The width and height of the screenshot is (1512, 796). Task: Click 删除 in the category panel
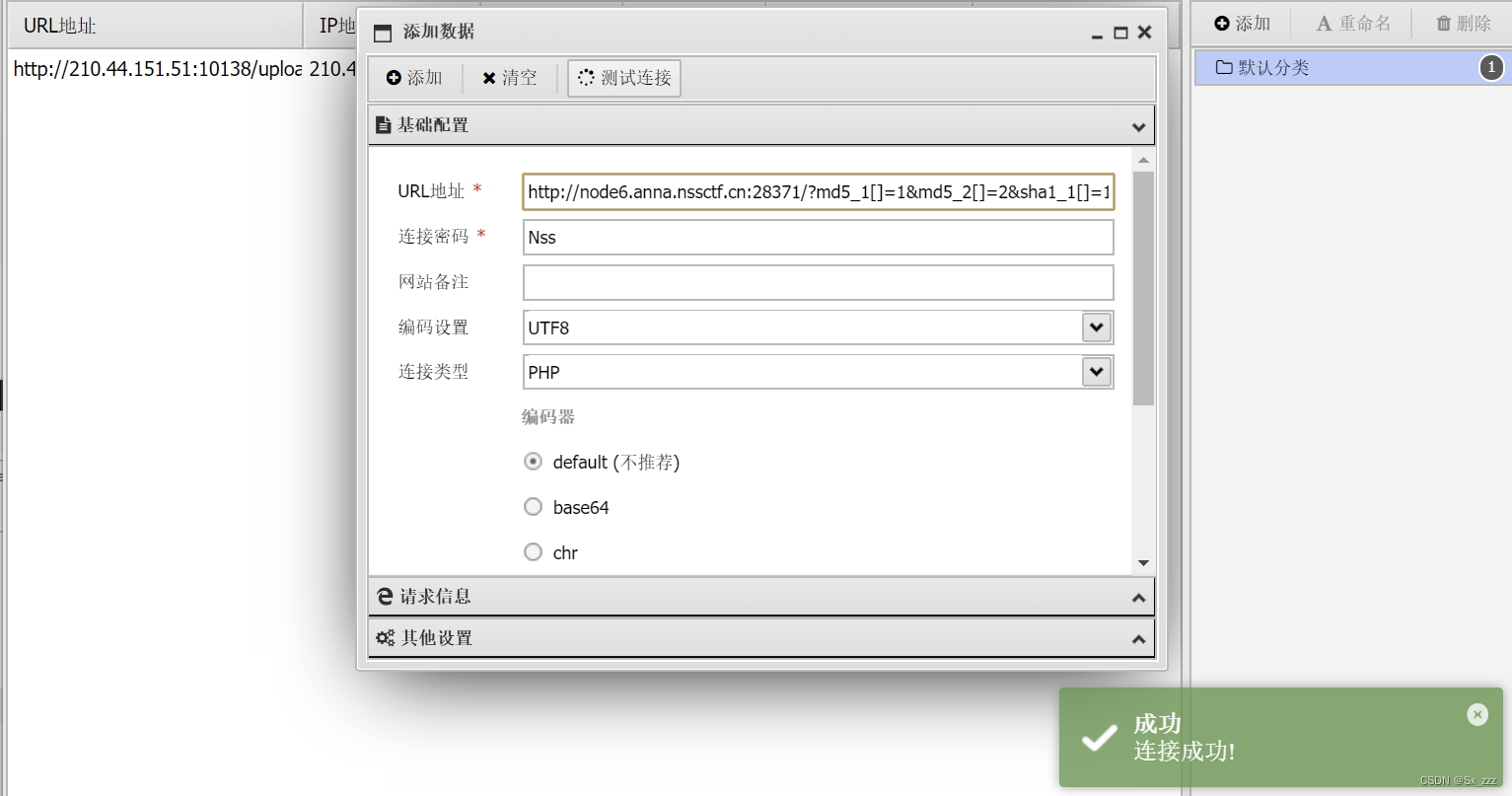point(1464,24)
